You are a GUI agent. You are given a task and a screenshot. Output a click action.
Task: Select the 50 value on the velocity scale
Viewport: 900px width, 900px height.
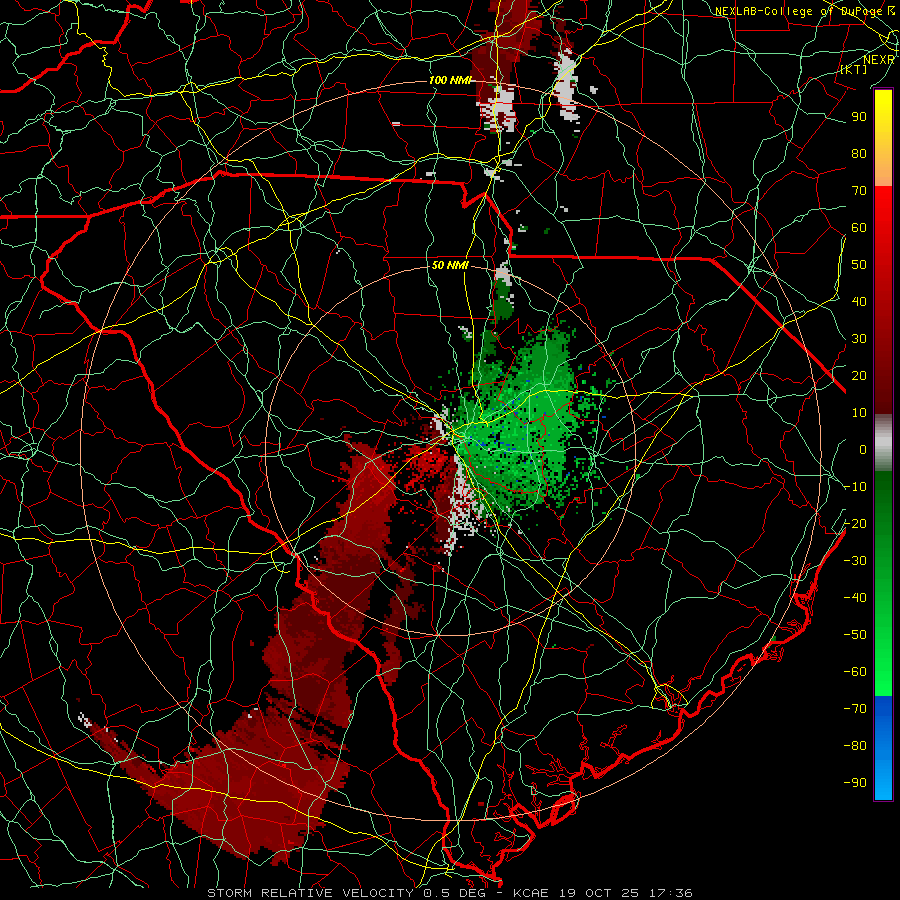859,265
